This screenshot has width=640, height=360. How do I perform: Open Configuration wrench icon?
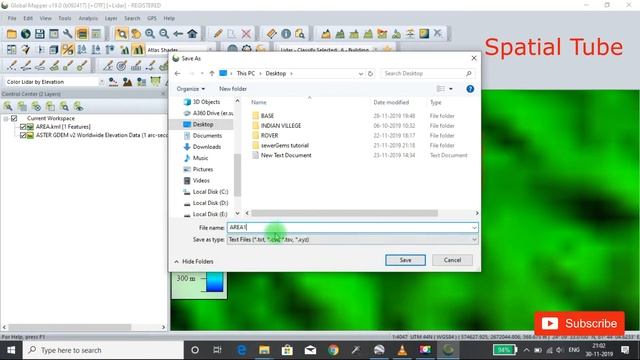[x=68, y=34]
